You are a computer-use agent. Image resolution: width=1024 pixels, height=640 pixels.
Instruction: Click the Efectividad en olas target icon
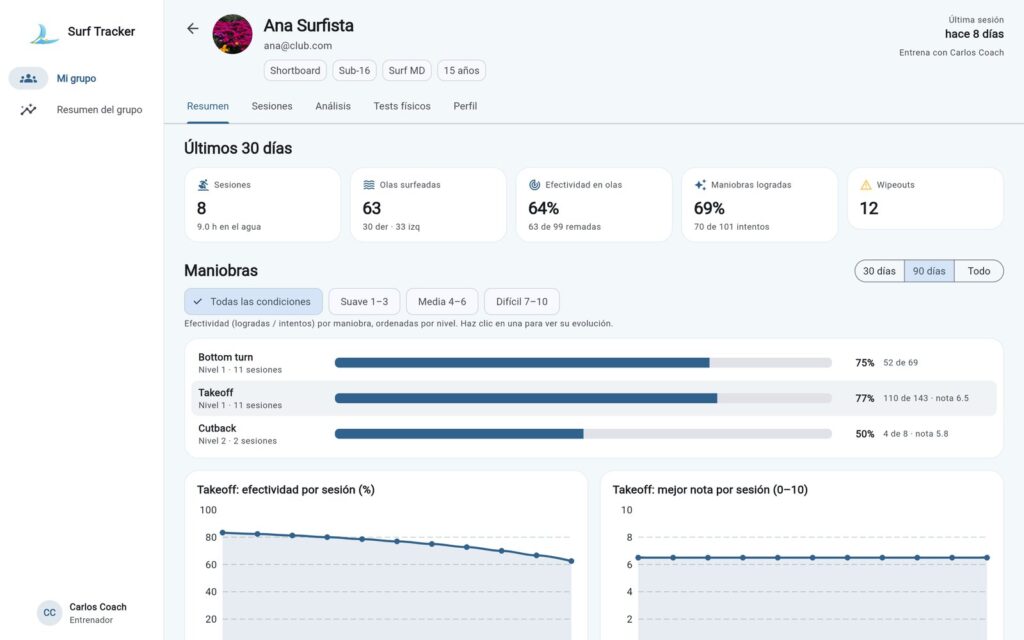coord(534,185)
